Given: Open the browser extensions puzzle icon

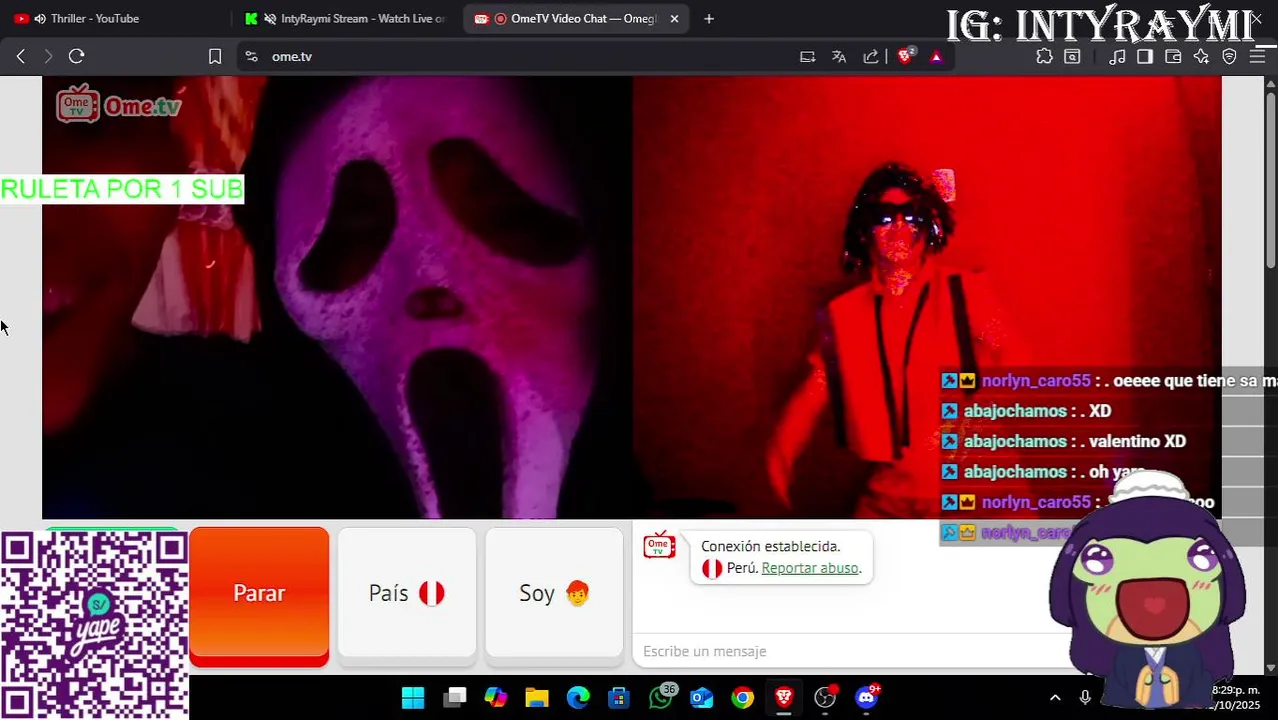Looking at the screenshot, I should 1044,57.
